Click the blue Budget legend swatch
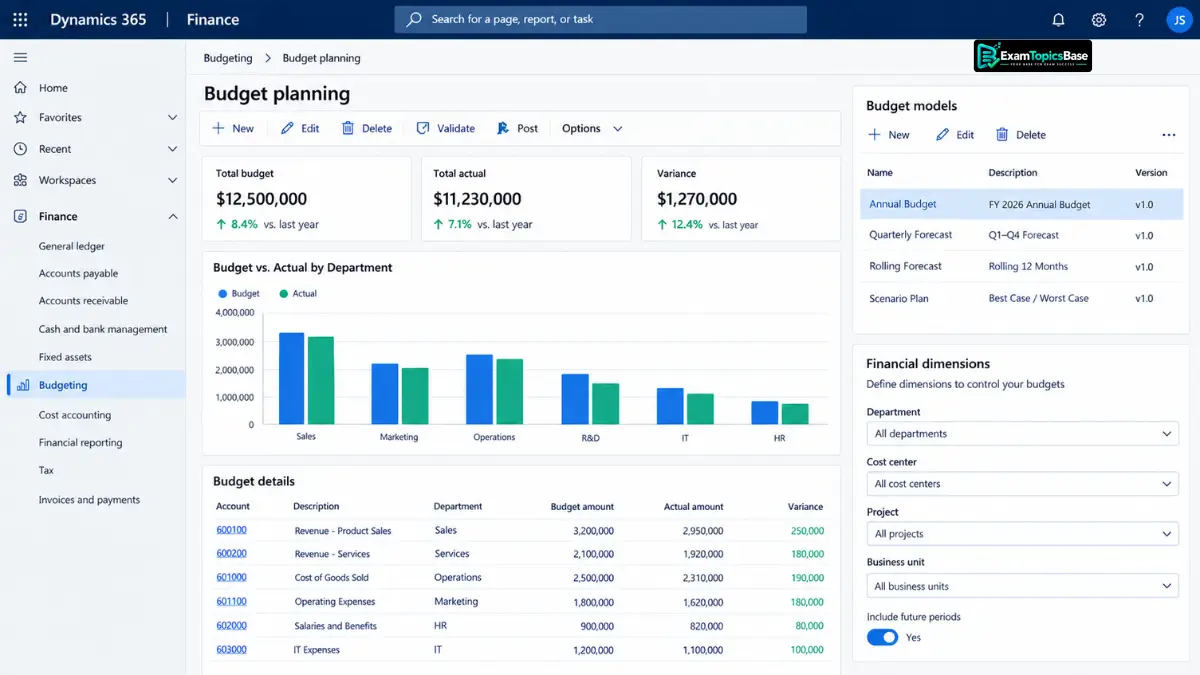Screen dimensions: 1200x675 [222, 293]
